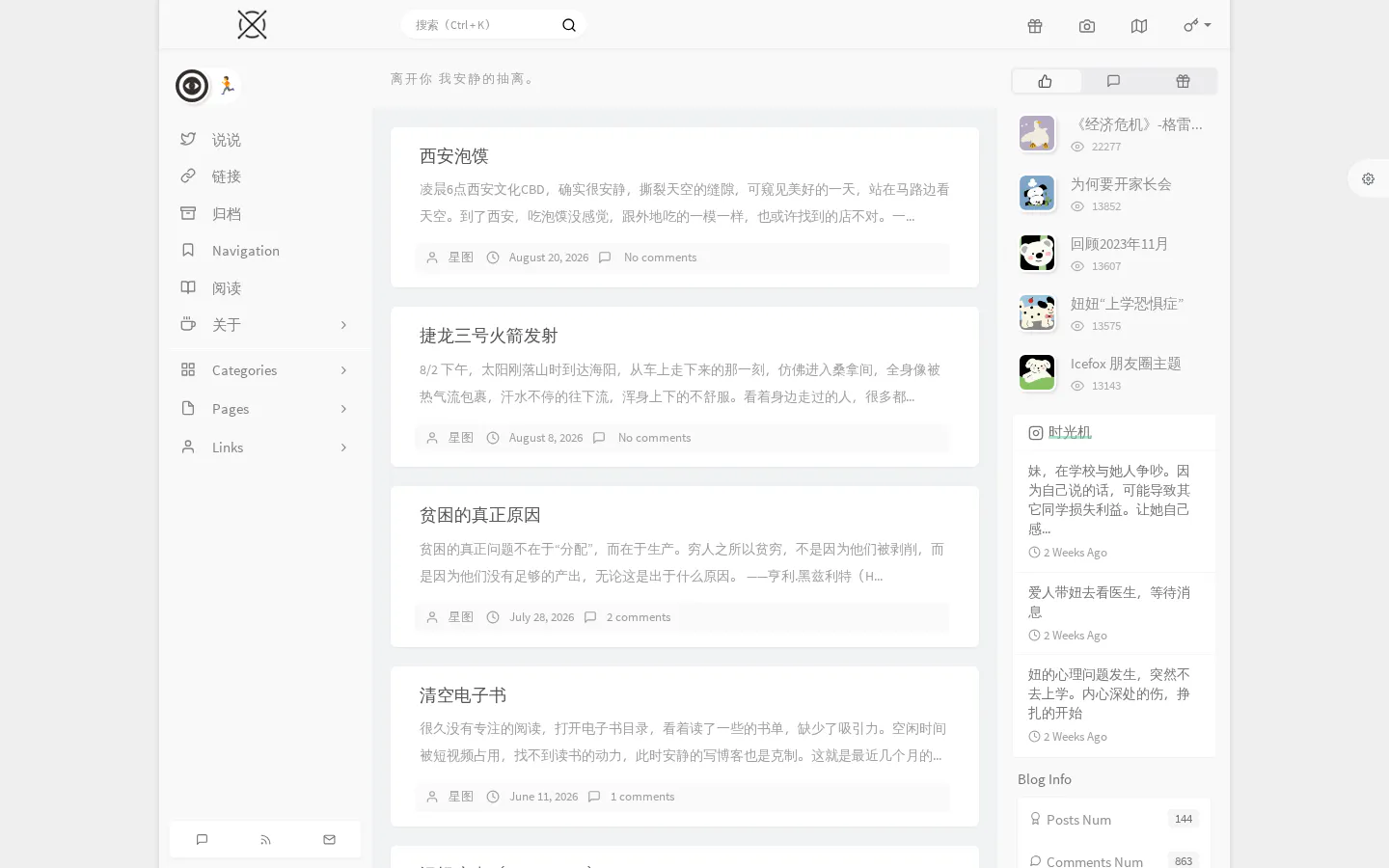
Task: Click 2 comments on 贫困的真正原因 post
Action: 638,617
